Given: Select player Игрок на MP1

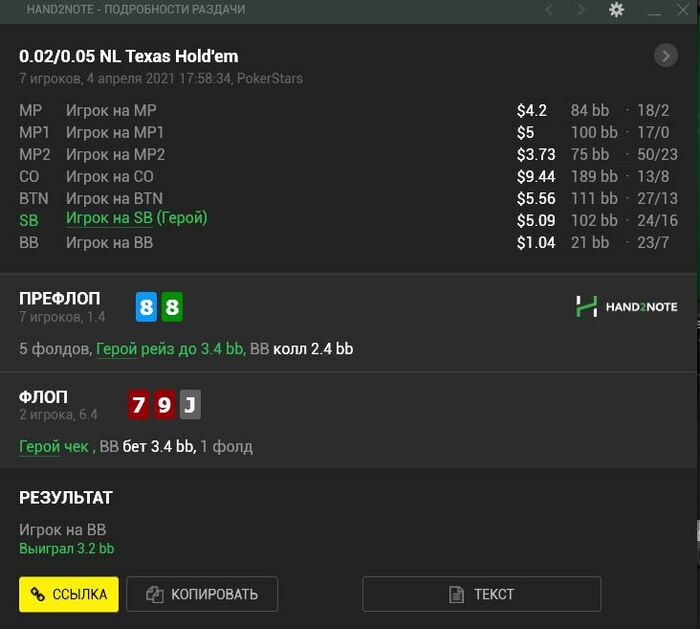Looking at the screenshot, I should [115, 133].
